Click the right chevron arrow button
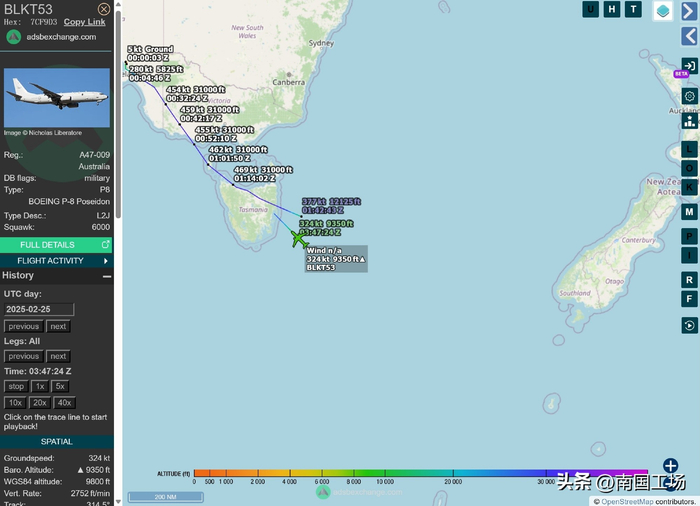 690,11
